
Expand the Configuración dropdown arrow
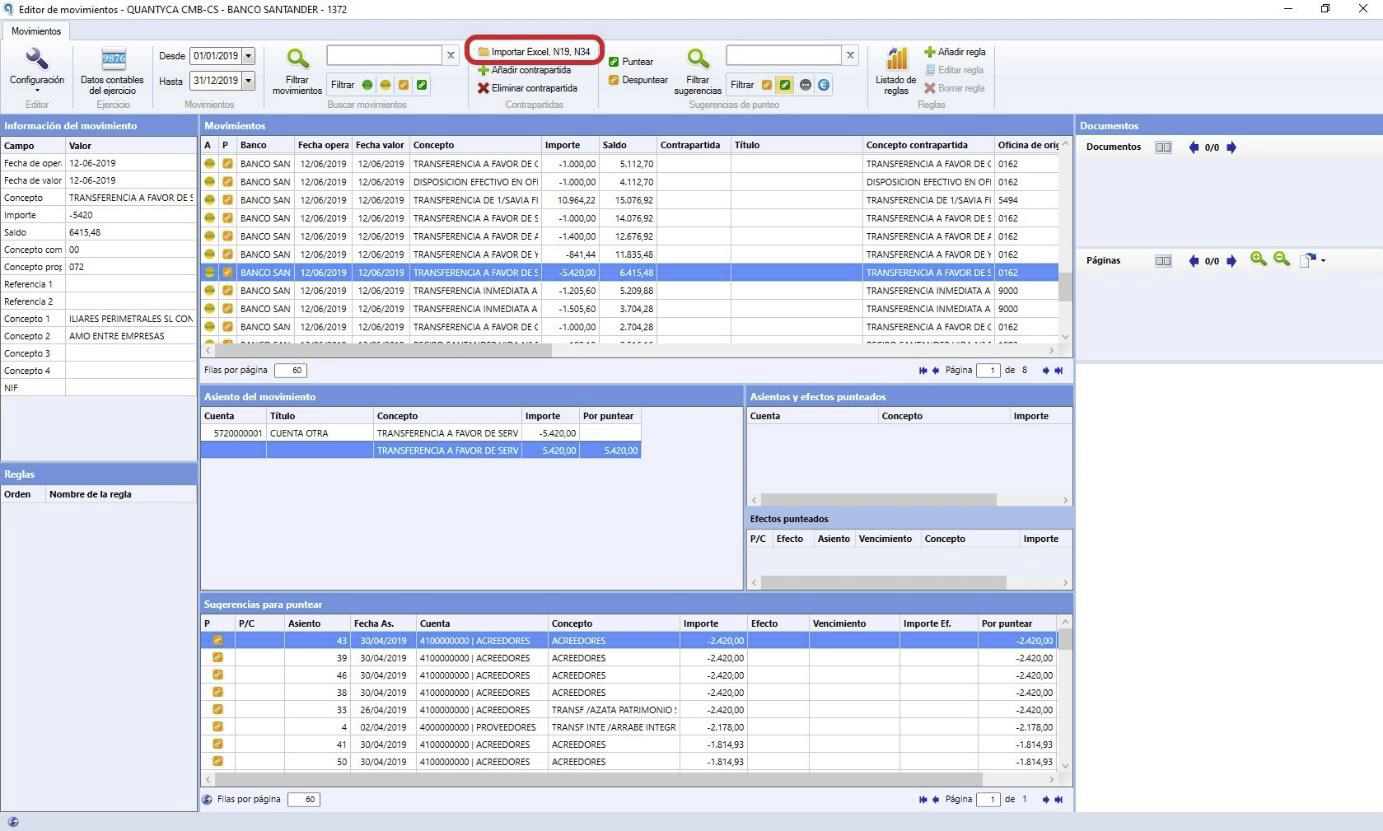tap(36, 90)
